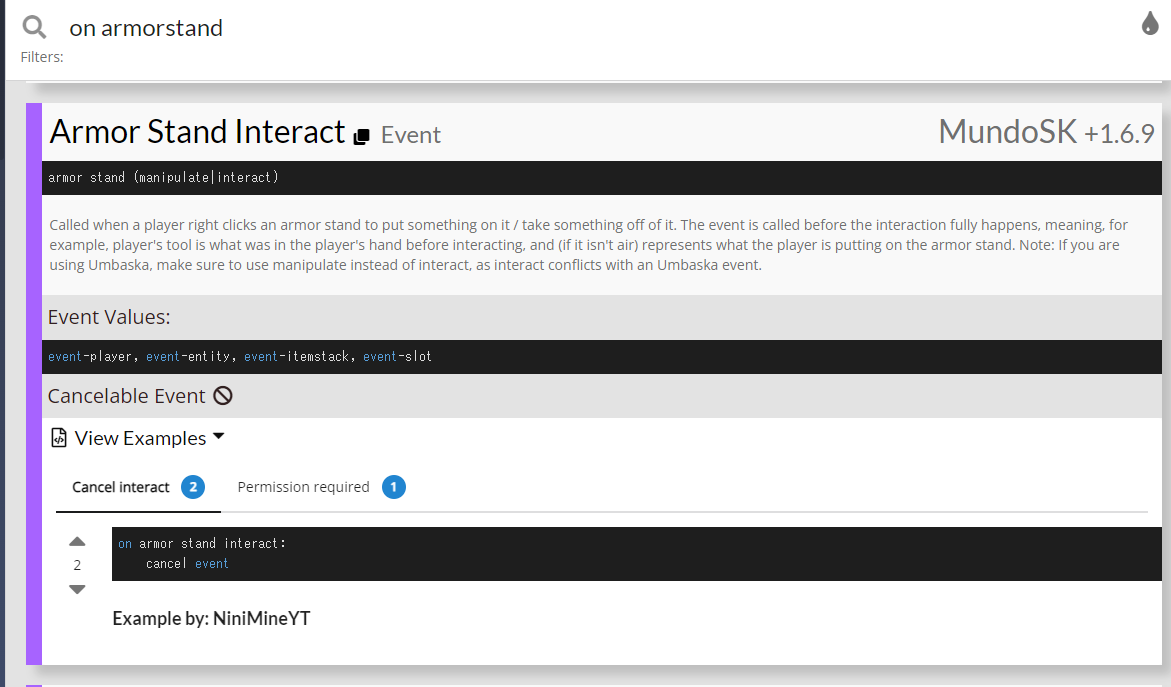
Task: Click the magnifier search icon
Action: [34, 28]
